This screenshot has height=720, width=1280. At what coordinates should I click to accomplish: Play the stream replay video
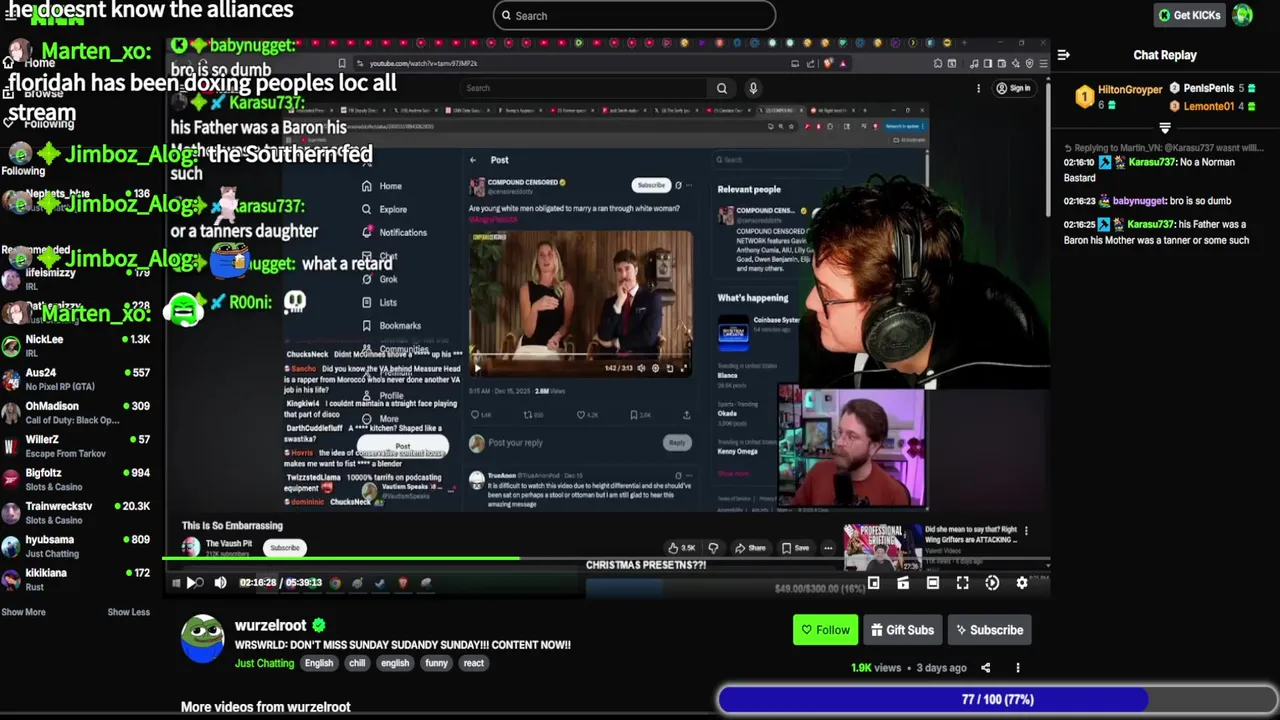192,583
